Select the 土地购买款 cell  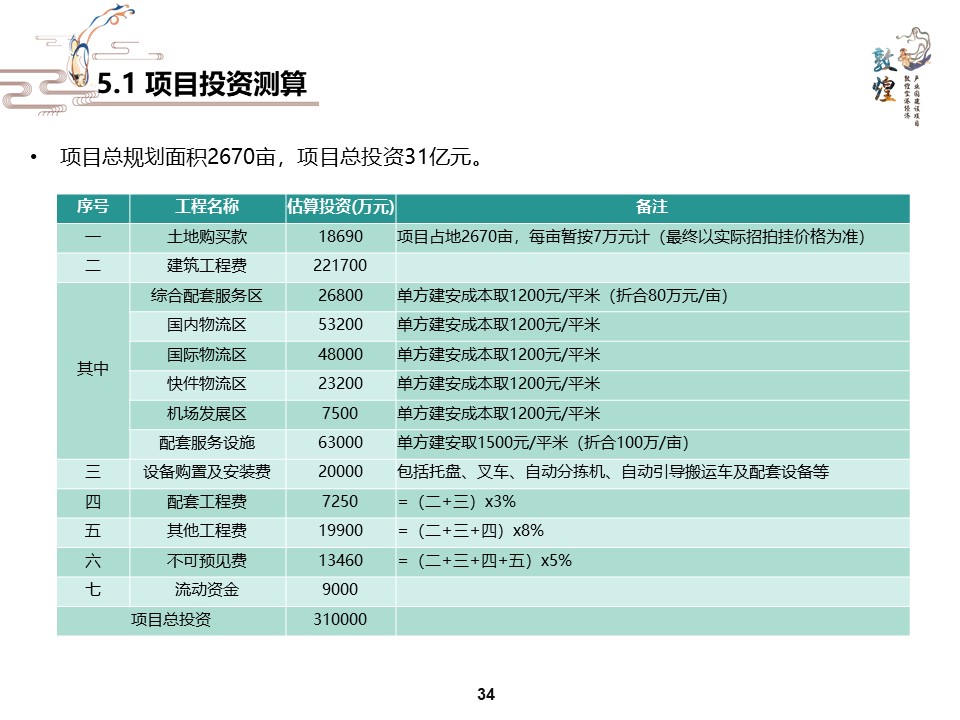(207, 237)
